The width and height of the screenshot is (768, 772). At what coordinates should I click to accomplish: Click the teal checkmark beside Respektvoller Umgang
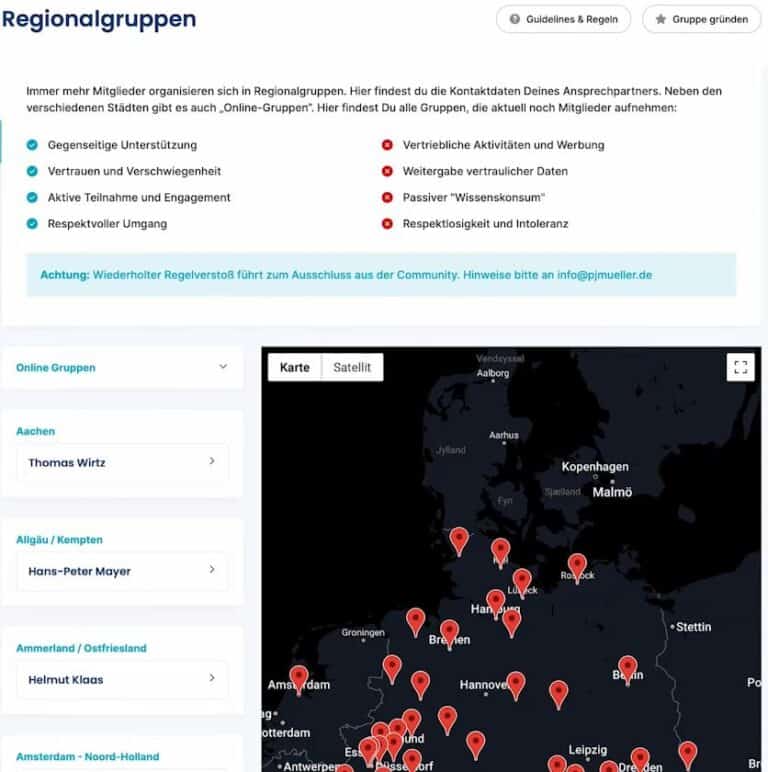pyautogui.click(x=33, y=224)
